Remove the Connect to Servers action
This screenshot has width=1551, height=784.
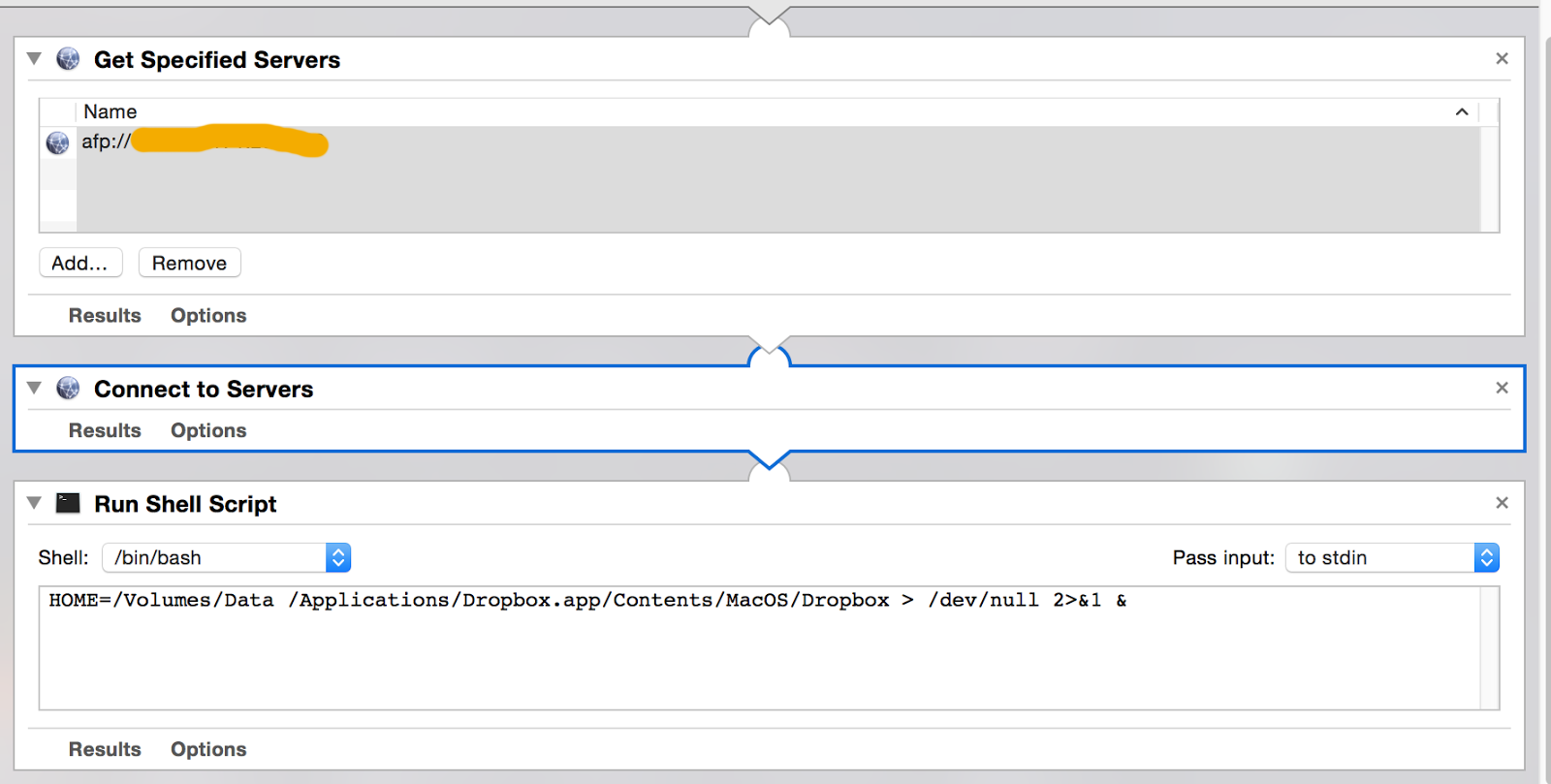point(1502,388)
